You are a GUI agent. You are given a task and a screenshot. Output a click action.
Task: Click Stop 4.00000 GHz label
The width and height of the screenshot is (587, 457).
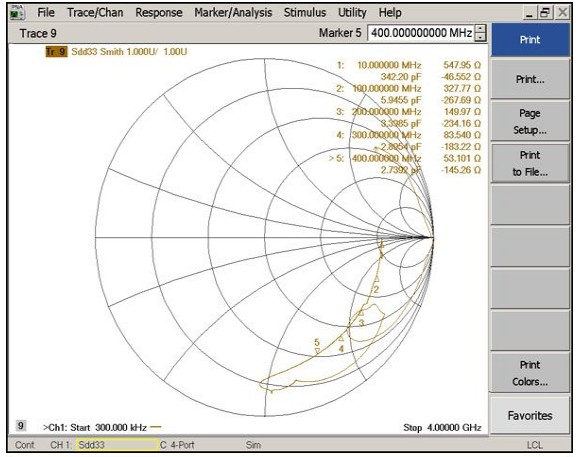442,427
